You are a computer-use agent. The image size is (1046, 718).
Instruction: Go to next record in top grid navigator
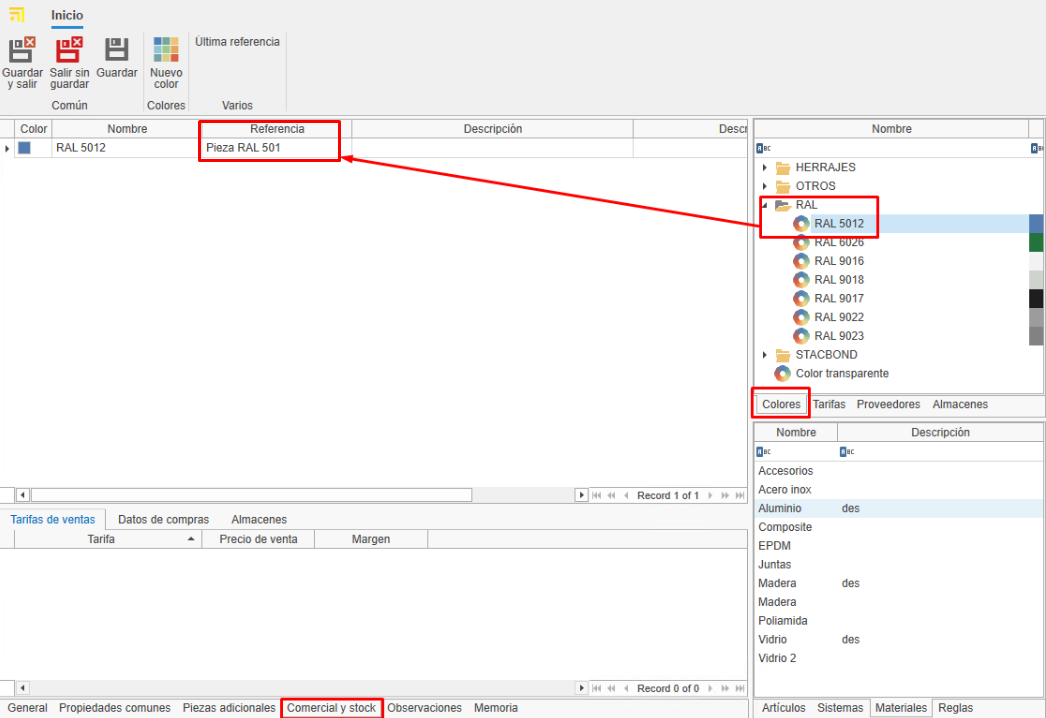click(x=710, y=495)
